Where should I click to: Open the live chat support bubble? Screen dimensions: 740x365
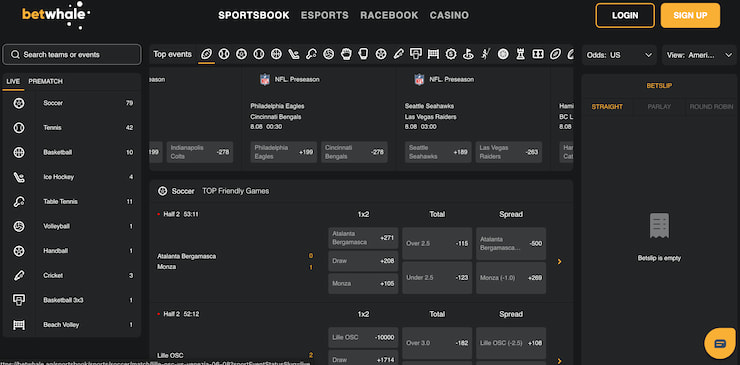click(720, 343)
